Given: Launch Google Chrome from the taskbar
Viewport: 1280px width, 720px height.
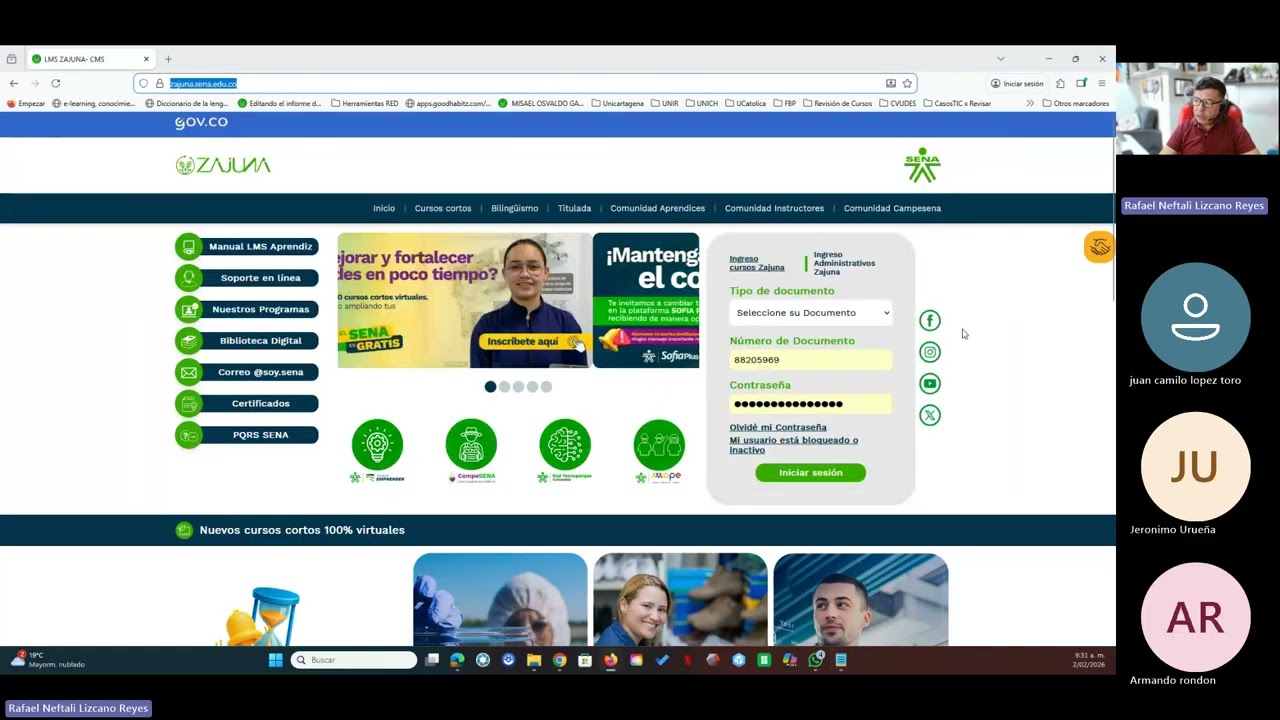Looking at the screenshot, I should click(559, 660).
